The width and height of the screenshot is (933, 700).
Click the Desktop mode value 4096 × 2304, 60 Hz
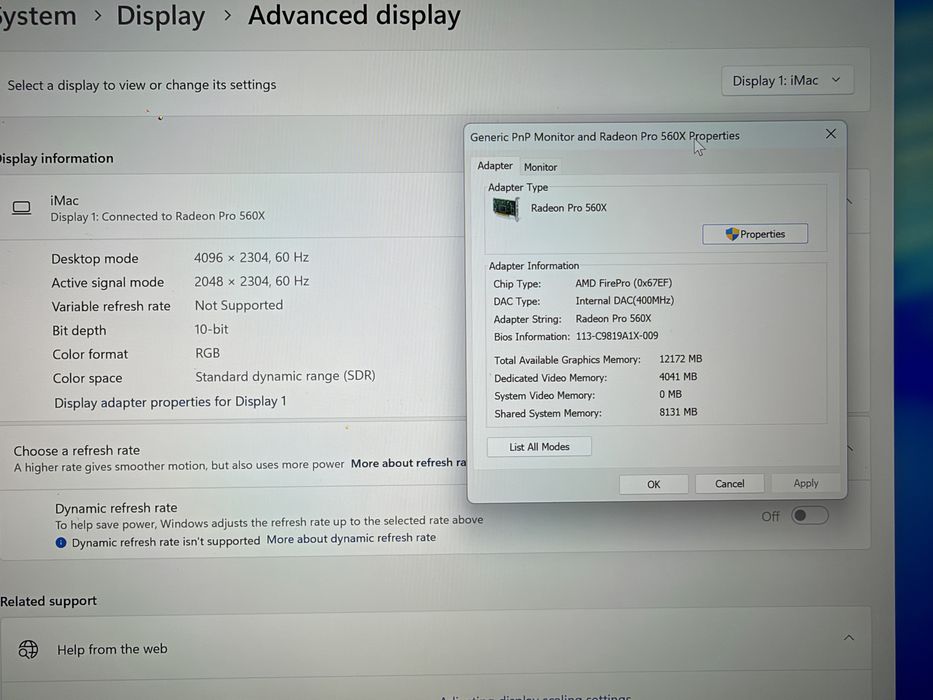point(251,258)
